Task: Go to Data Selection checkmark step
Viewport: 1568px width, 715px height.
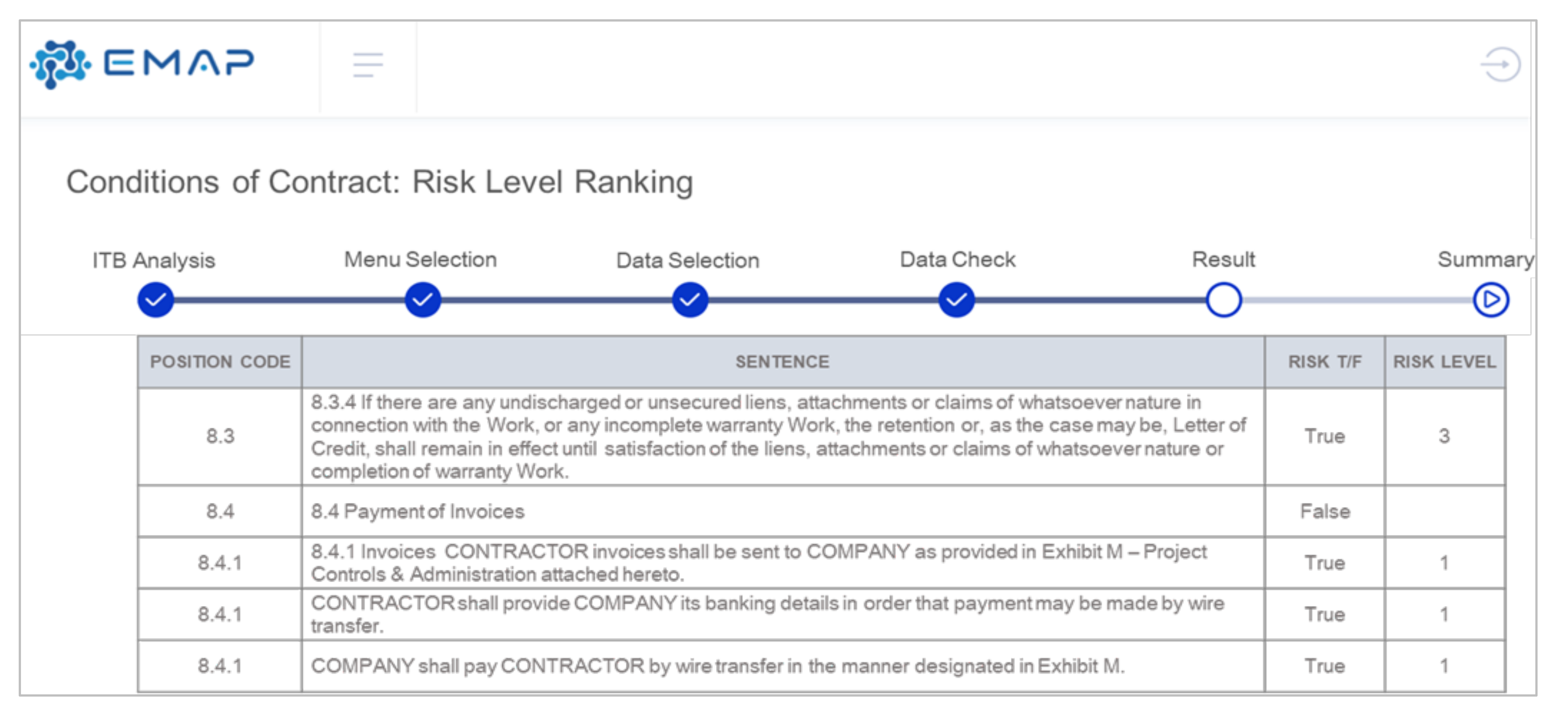Action: coord(690,300)
